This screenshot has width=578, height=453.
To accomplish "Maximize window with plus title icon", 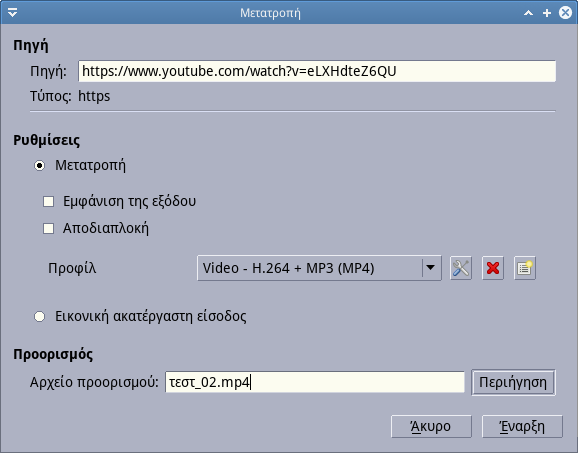I will 547,13.
